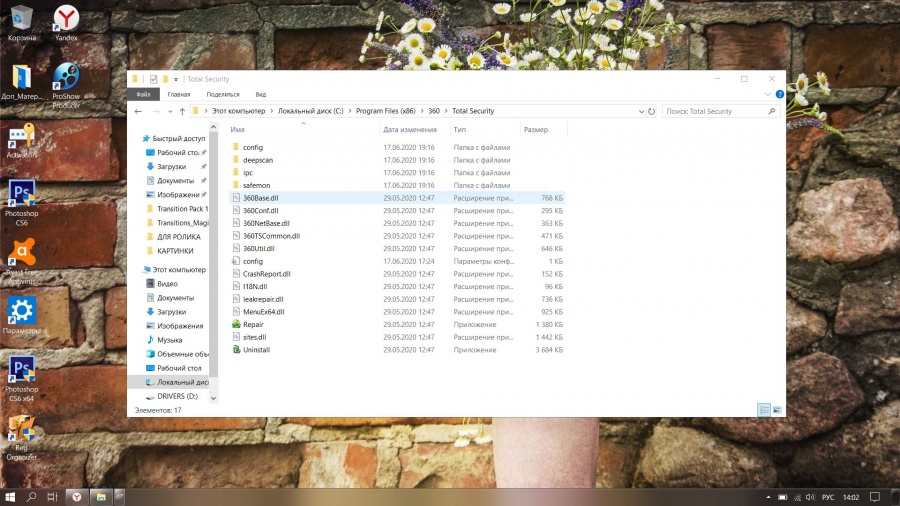
Task: Refresh the Total Security folder view
Action: pos(651,111)
